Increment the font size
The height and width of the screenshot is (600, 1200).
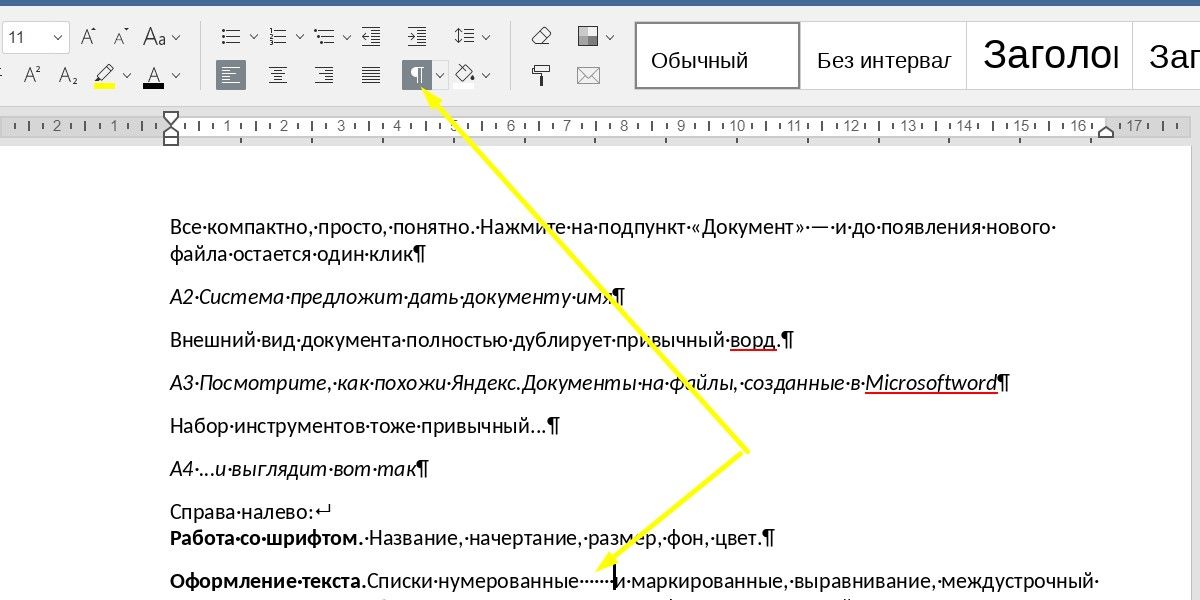(88, 37)
